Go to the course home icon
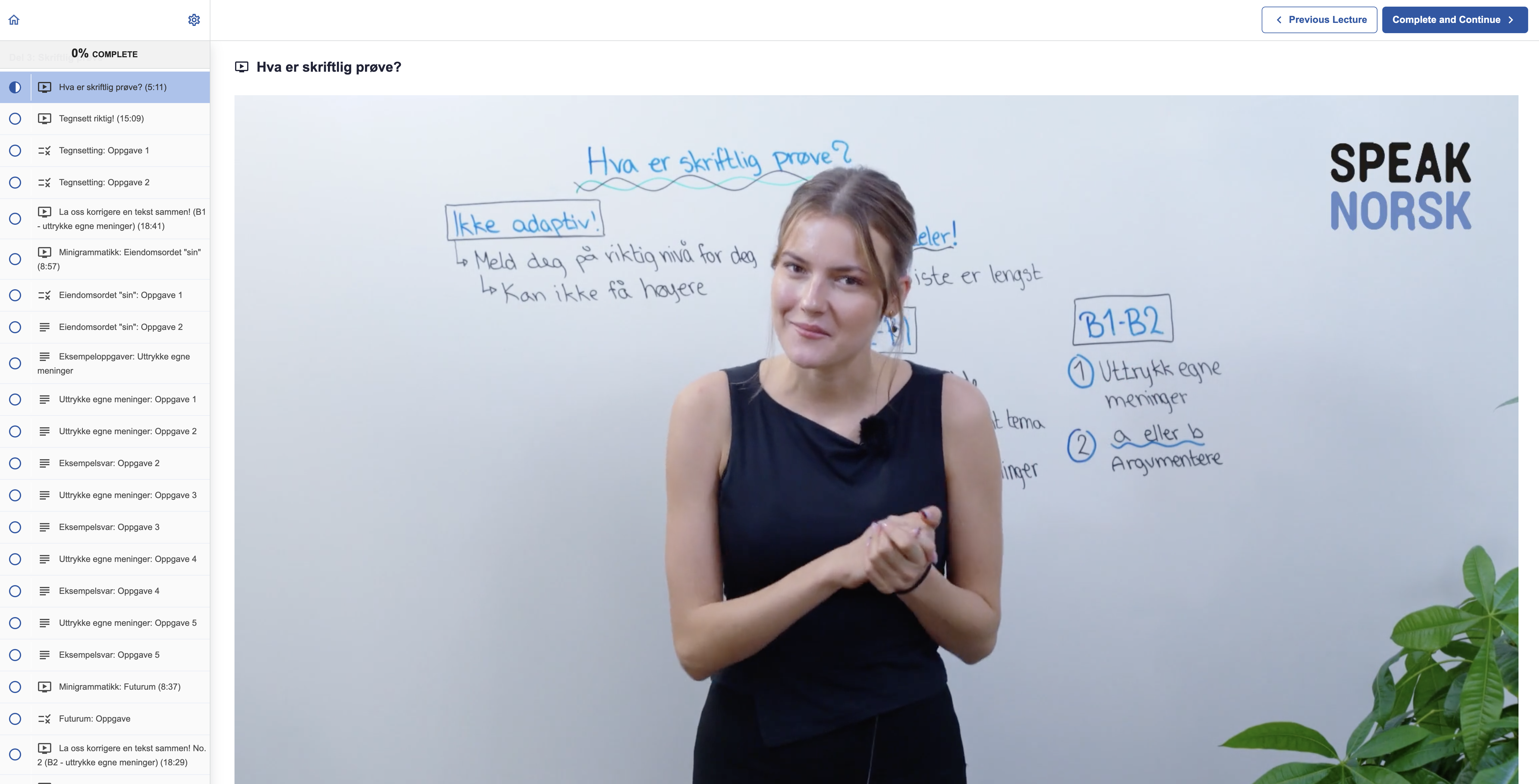This screenshot has height=784, width=1539. pos(14,20)
